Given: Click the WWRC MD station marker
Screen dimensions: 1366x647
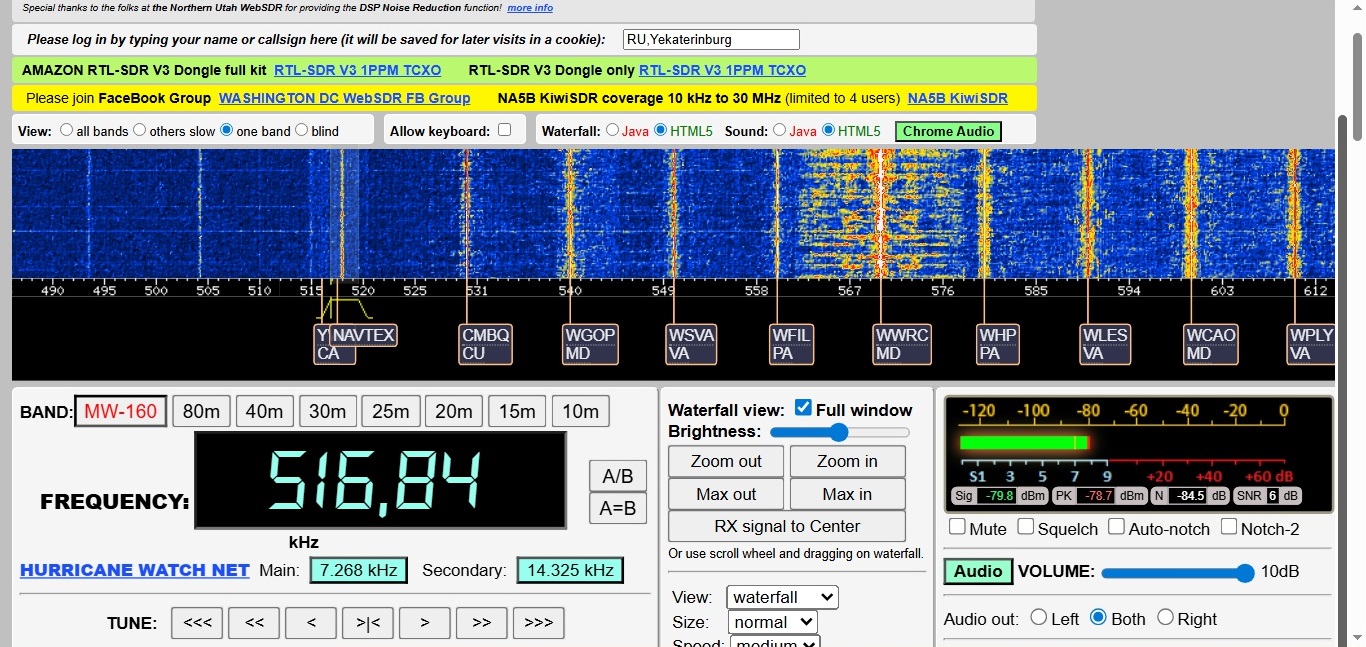Looking at the screenshot, I should coord(901,344).
